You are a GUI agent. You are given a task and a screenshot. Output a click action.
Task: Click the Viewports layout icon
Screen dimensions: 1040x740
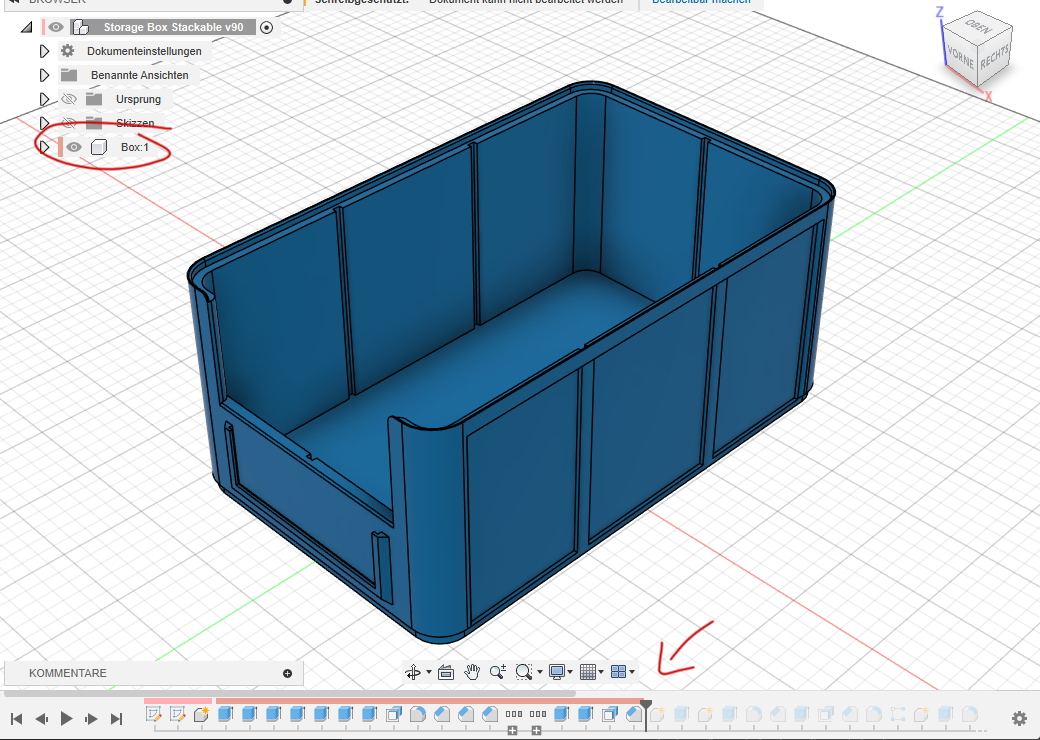(618, 672)
